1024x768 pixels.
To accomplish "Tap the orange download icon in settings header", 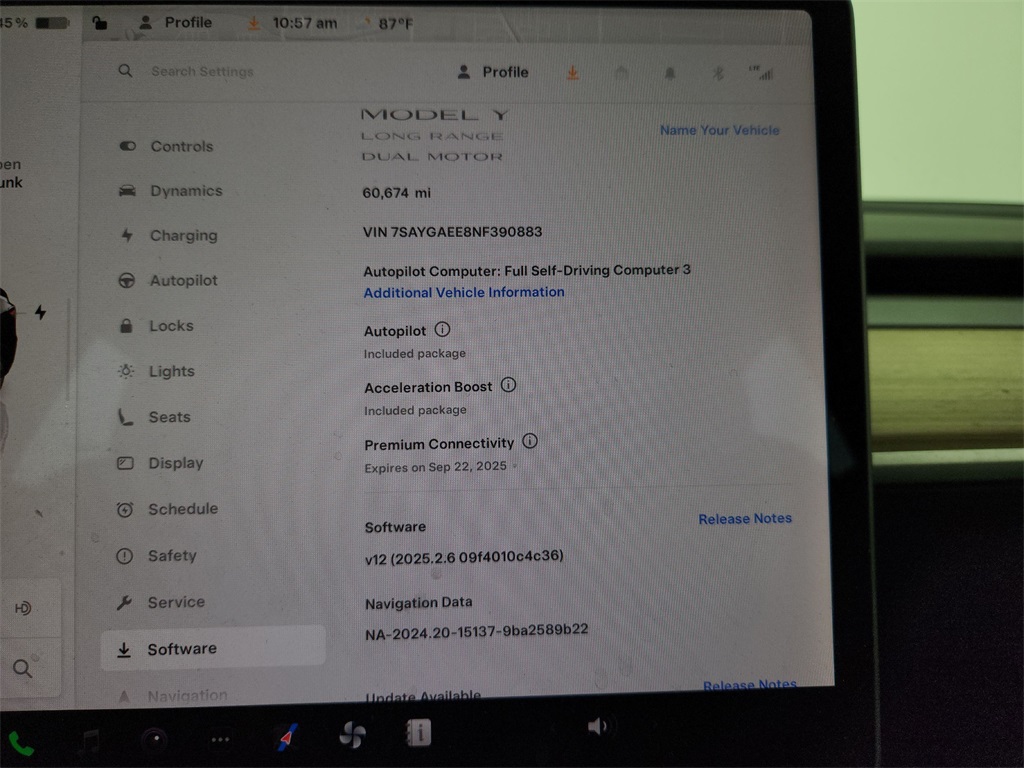I will pyautogui.click(x=573, y=73).
